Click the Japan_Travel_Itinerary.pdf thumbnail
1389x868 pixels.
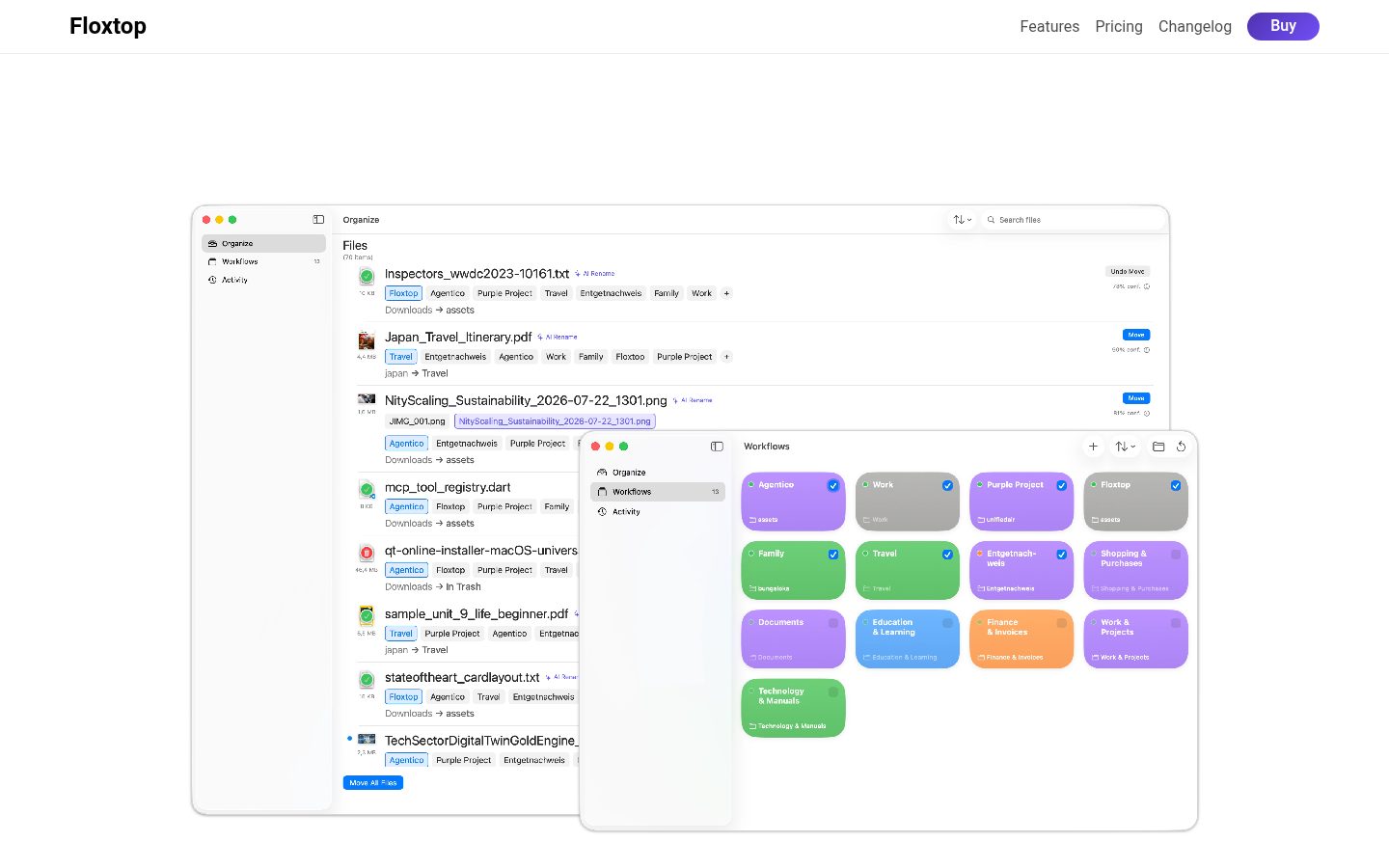coord(367,340)
